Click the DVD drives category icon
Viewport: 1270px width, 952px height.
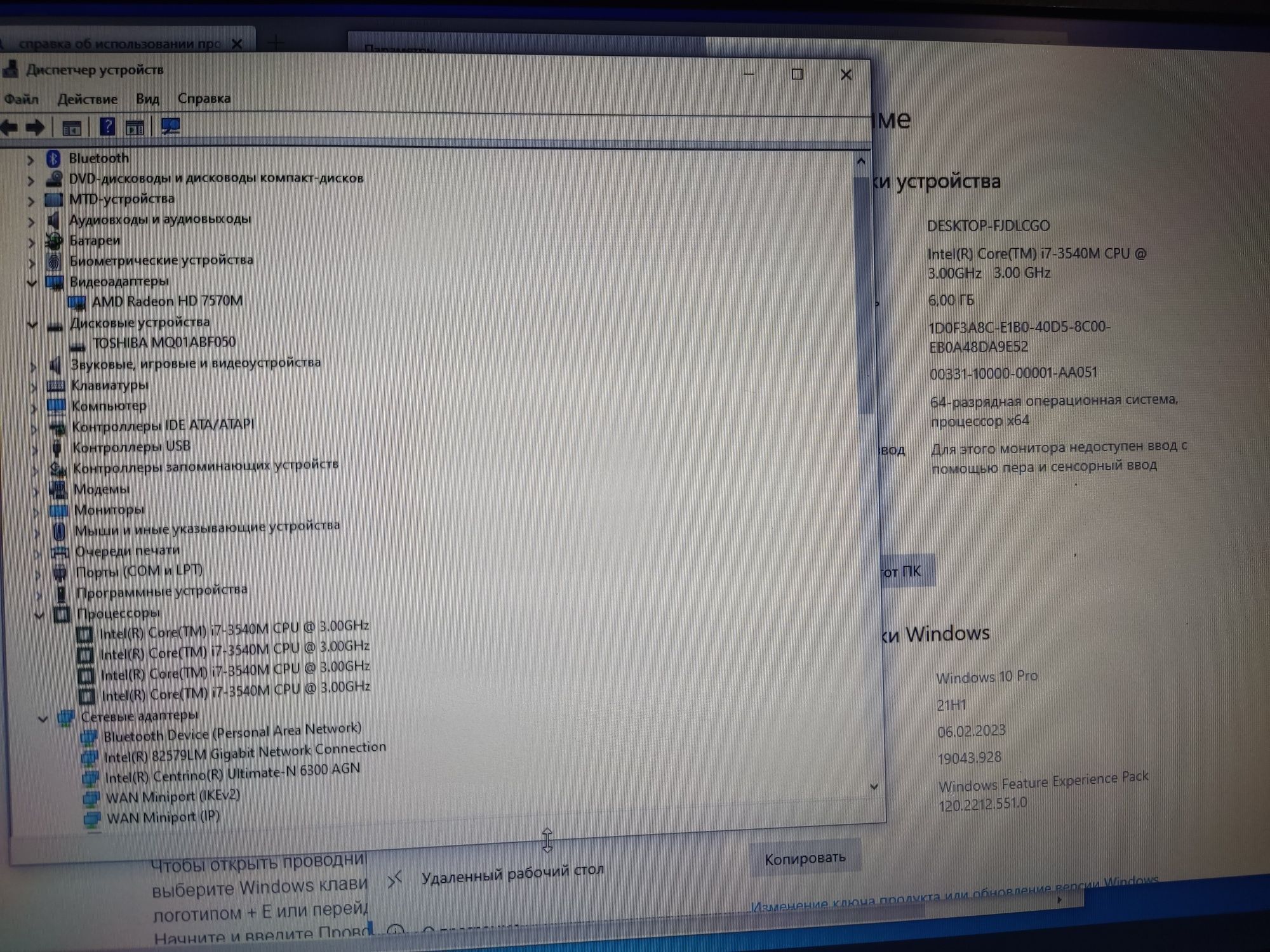point(54,179)
